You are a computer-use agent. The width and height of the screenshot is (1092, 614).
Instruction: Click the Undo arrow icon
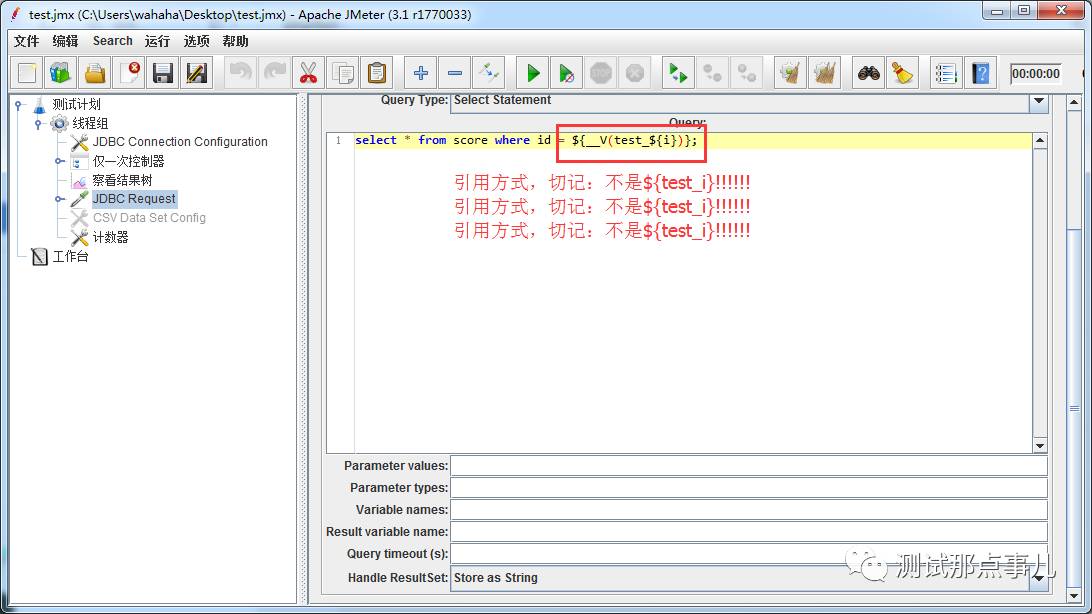click(240, 73)
